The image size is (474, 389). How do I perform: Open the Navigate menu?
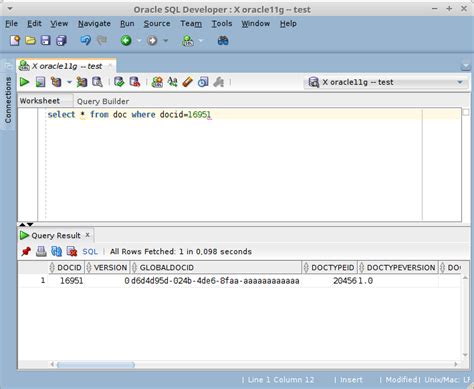tap(94, 24)
